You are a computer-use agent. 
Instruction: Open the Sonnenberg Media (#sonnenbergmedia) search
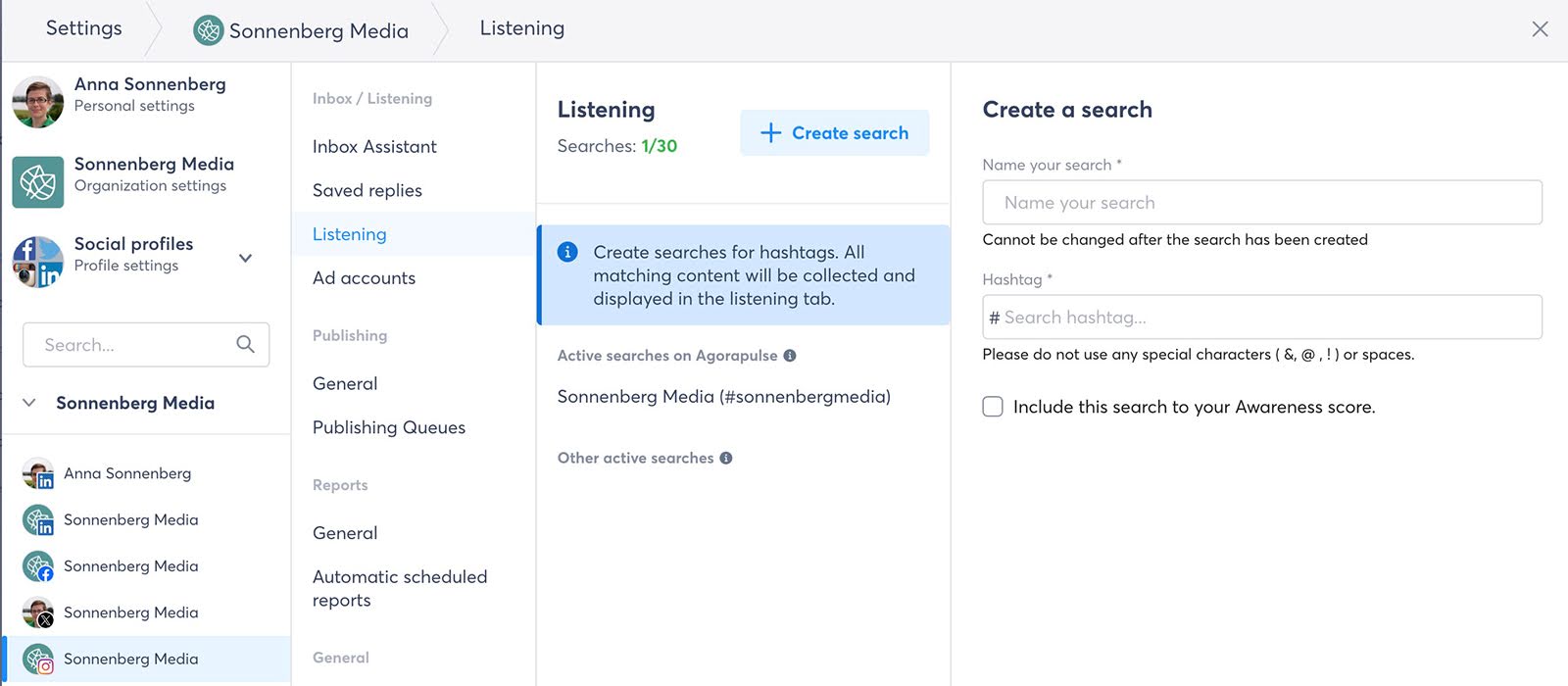[x=724, y=397]
